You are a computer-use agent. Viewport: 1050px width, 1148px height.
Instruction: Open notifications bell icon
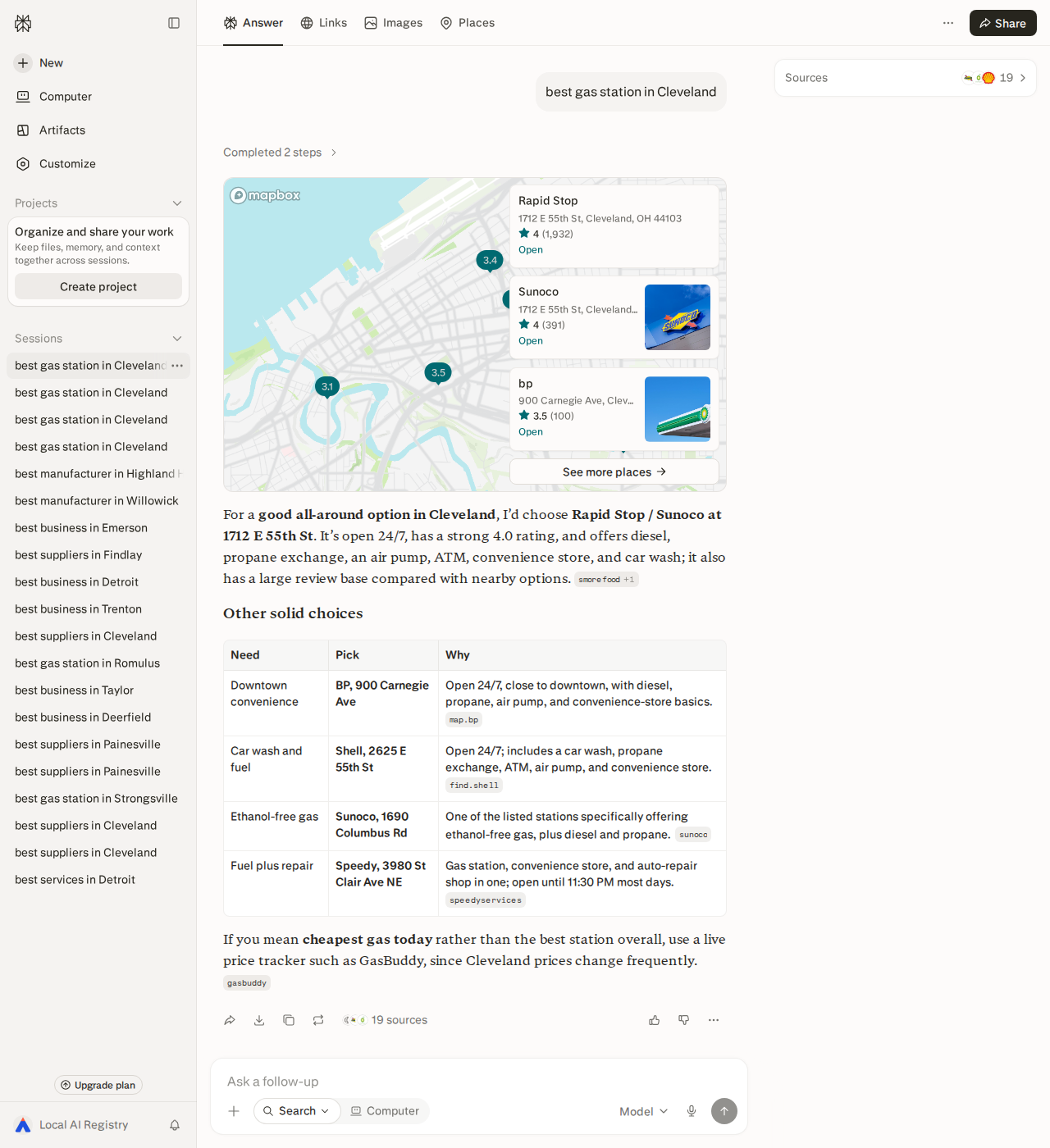tap(175, 1125)
